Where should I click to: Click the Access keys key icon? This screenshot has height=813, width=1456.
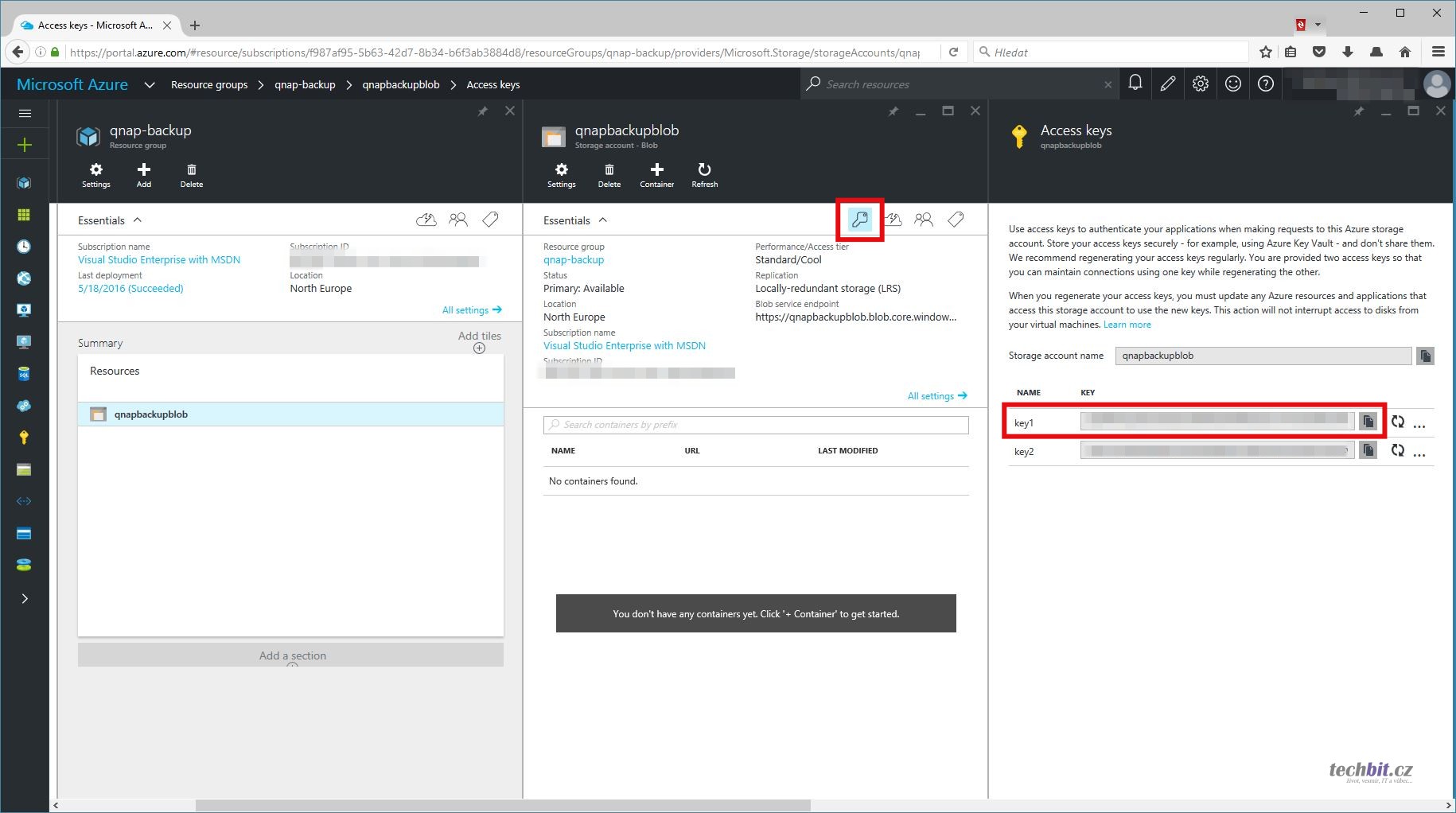click(x=859, y=220)
